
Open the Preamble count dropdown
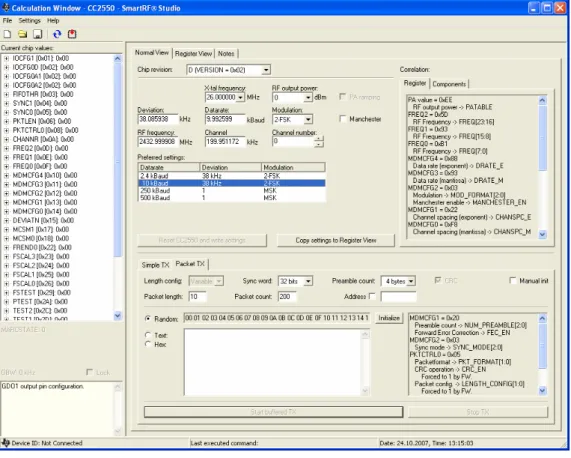click(411, 281)
